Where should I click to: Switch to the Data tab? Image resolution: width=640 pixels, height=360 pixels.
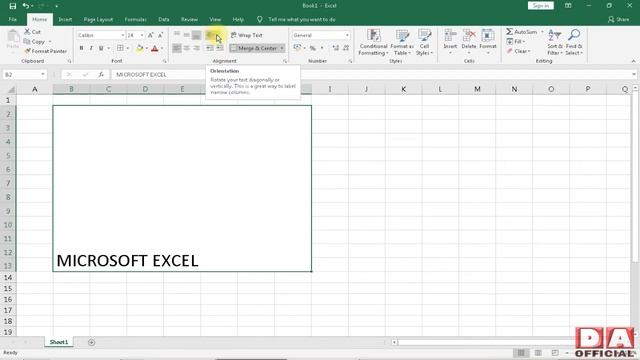pos(164,20)
